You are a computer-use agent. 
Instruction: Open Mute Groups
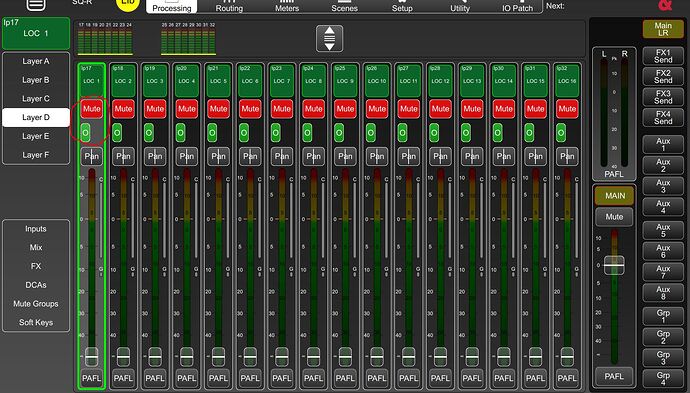36,304
